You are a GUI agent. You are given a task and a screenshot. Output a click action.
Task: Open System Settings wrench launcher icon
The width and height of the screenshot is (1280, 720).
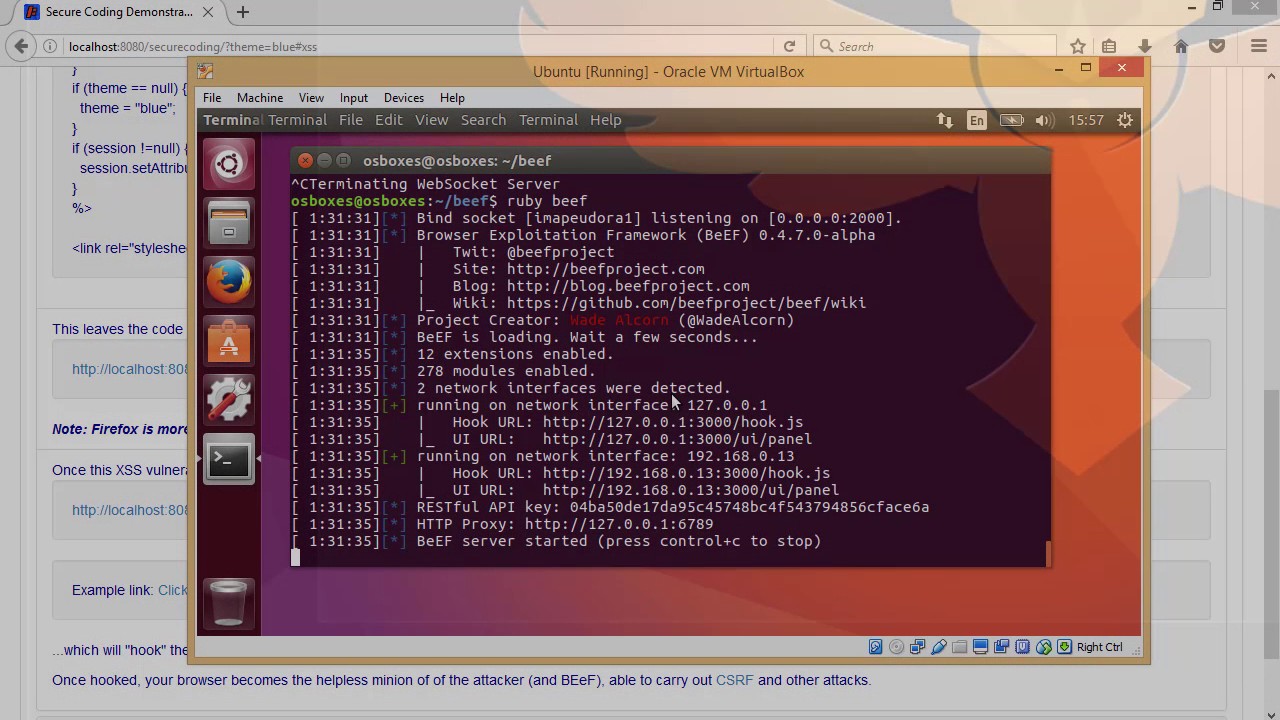(x=229, y=399)
